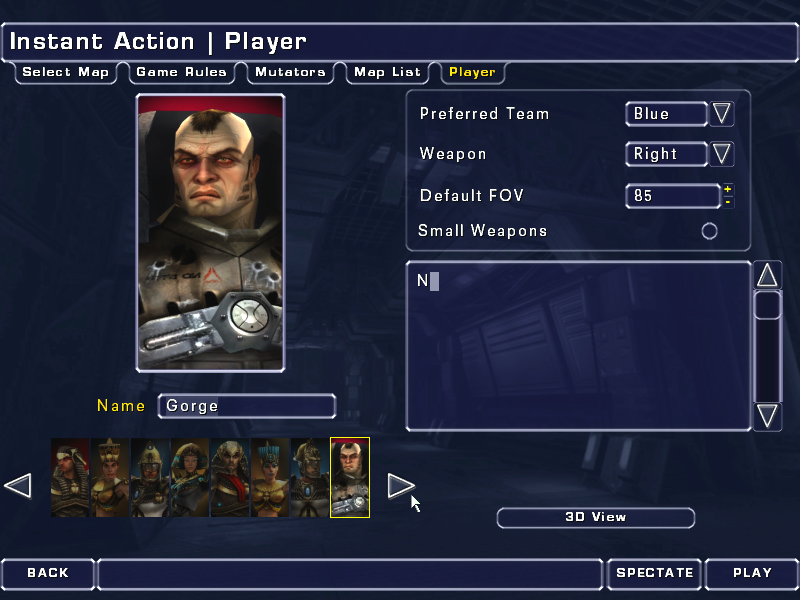
Task: Open the Mutators tab
Action: tap(290, 72)
